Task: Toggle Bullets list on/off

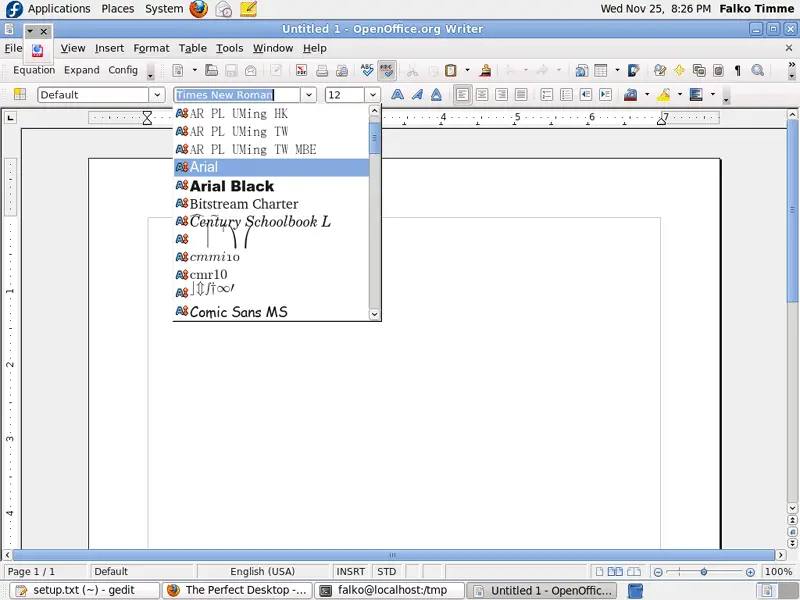Action: click(x=566, y=94)
